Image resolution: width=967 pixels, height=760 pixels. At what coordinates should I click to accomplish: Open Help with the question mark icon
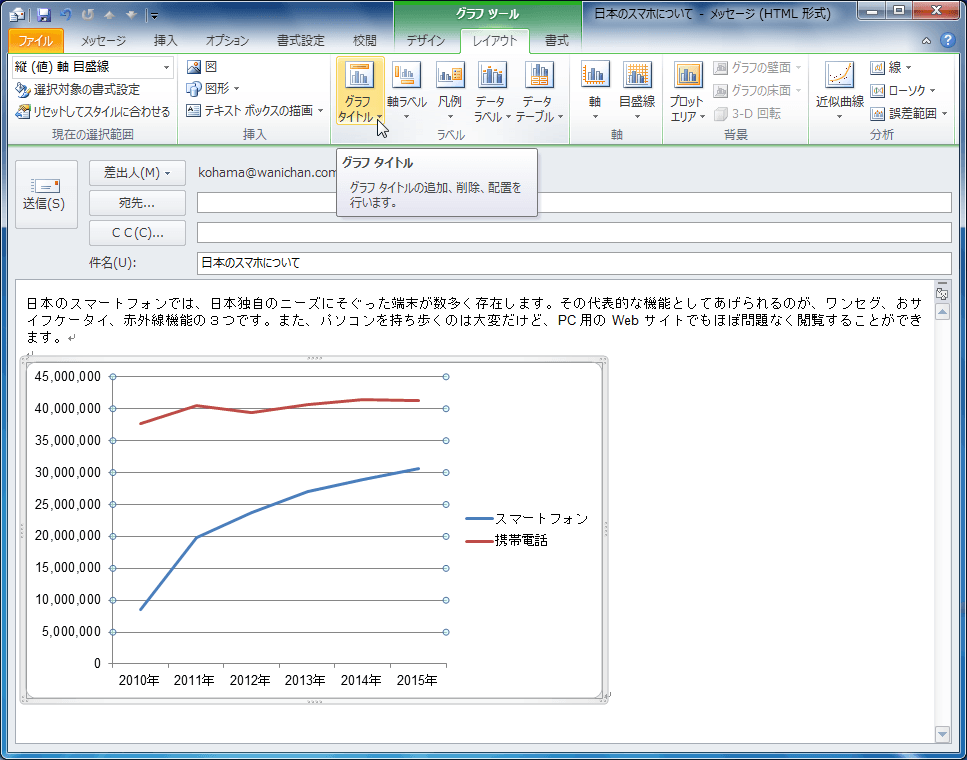click(947, 41)
